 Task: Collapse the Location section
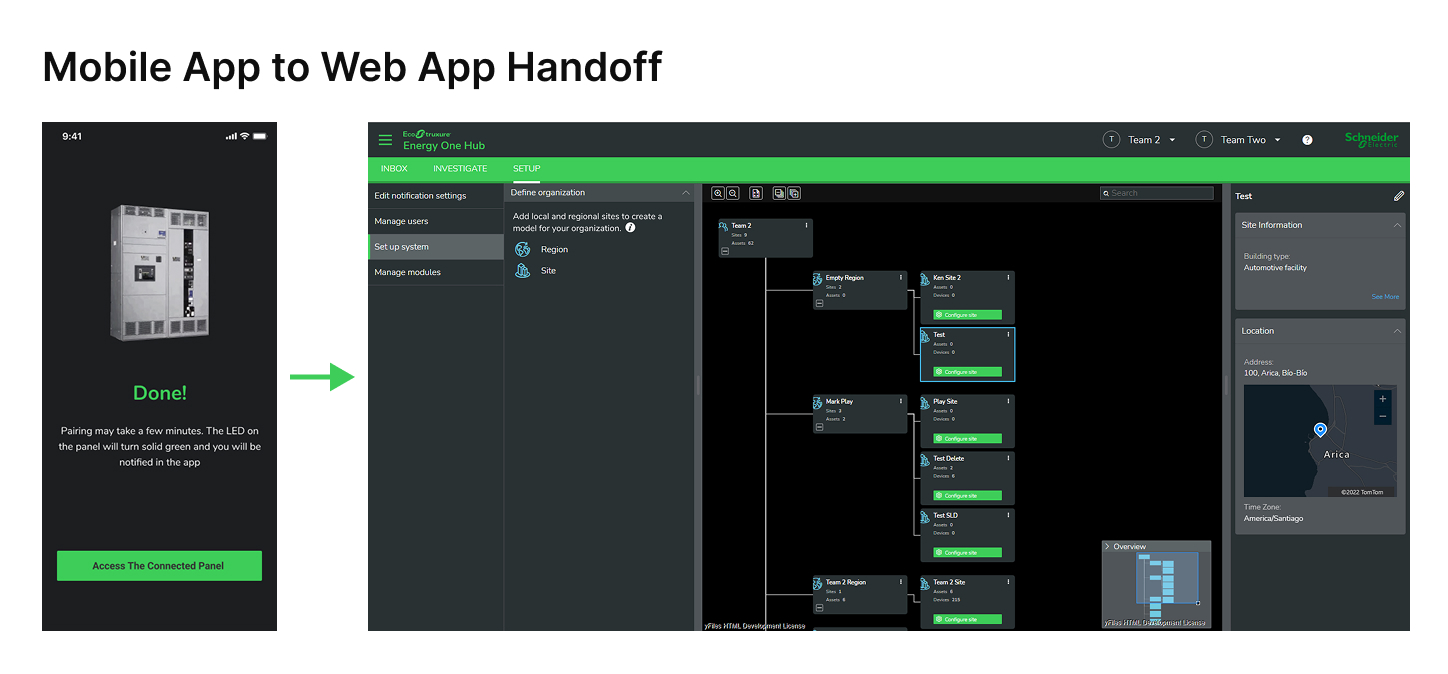tap(1396, 331)
